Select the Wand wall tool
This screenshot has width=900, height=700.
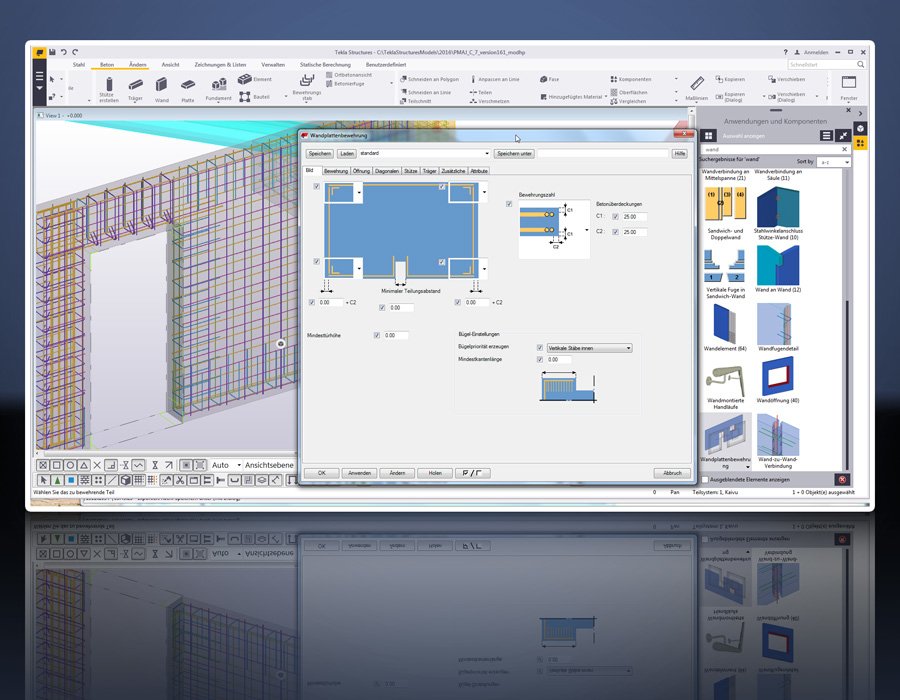point(162,90)
